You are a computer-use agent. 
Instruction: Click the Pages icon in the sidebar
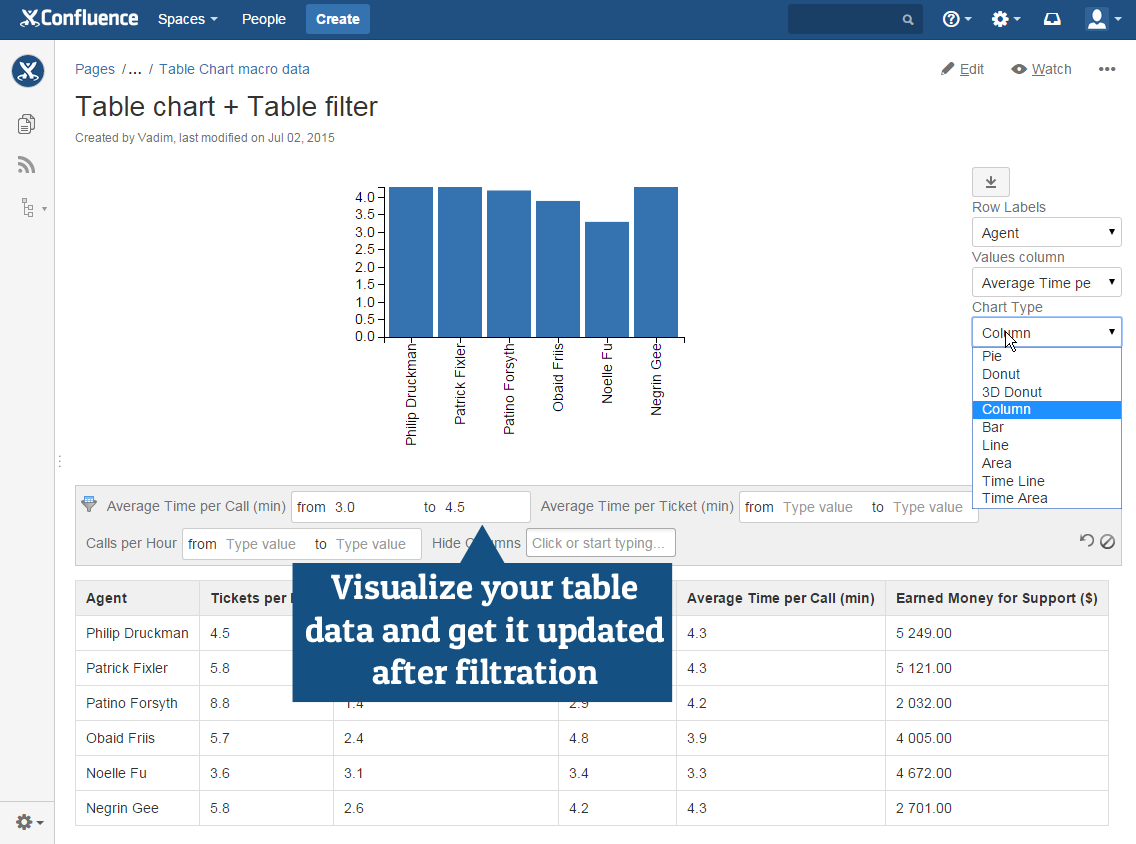tap(25, 123)
